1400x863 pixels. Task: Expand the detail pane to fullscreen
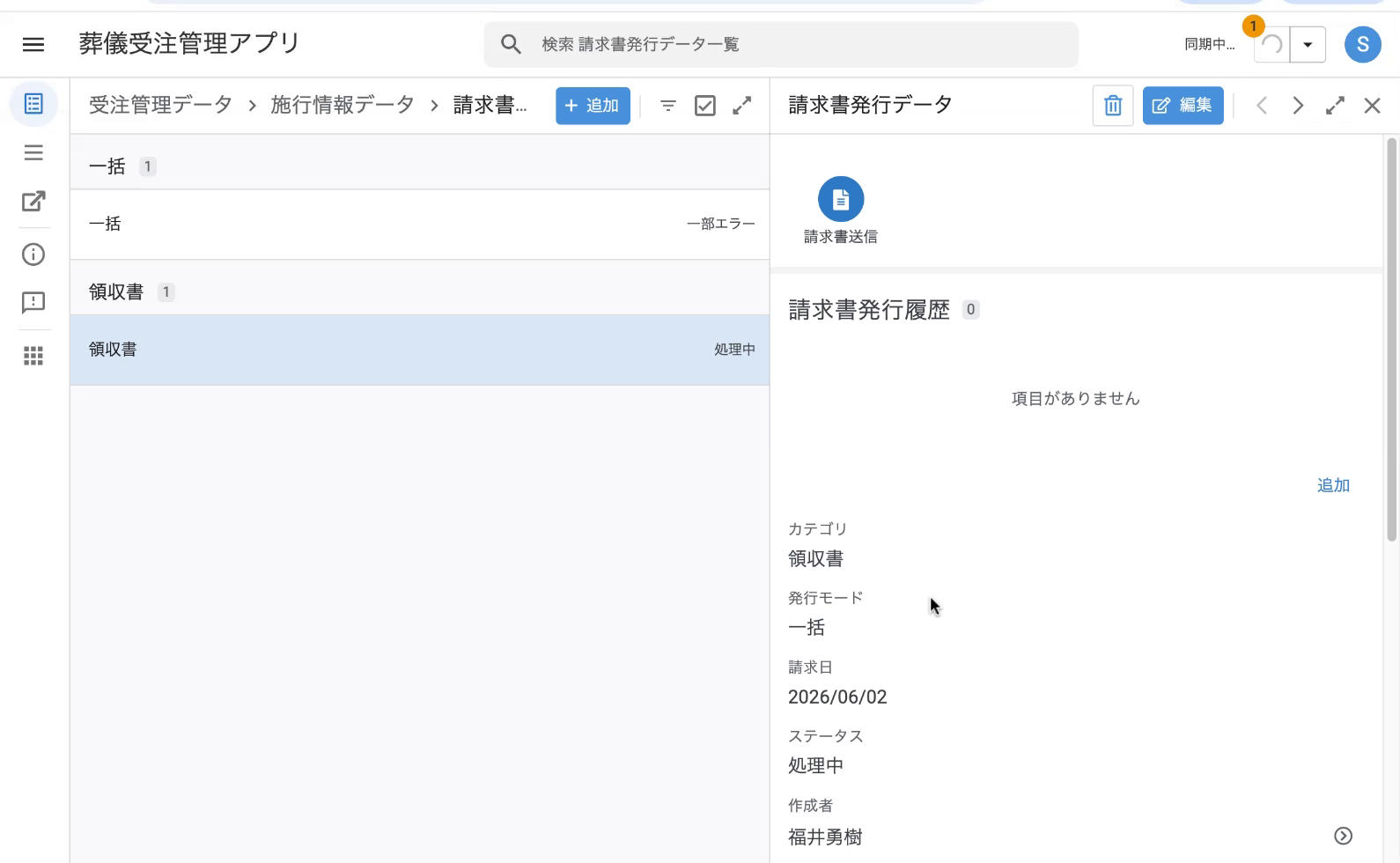[1335, 106]
